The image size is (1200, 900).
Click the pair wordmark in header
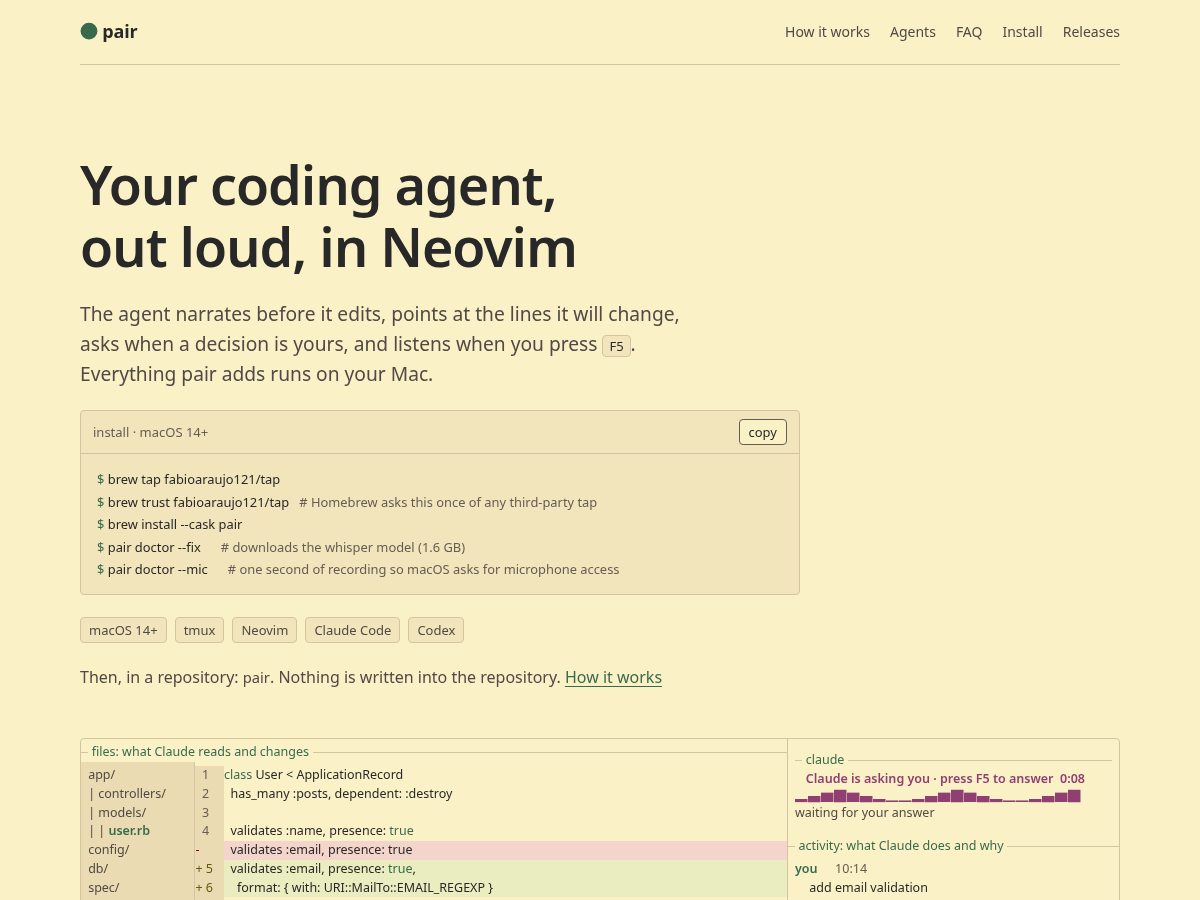[120, 32]
